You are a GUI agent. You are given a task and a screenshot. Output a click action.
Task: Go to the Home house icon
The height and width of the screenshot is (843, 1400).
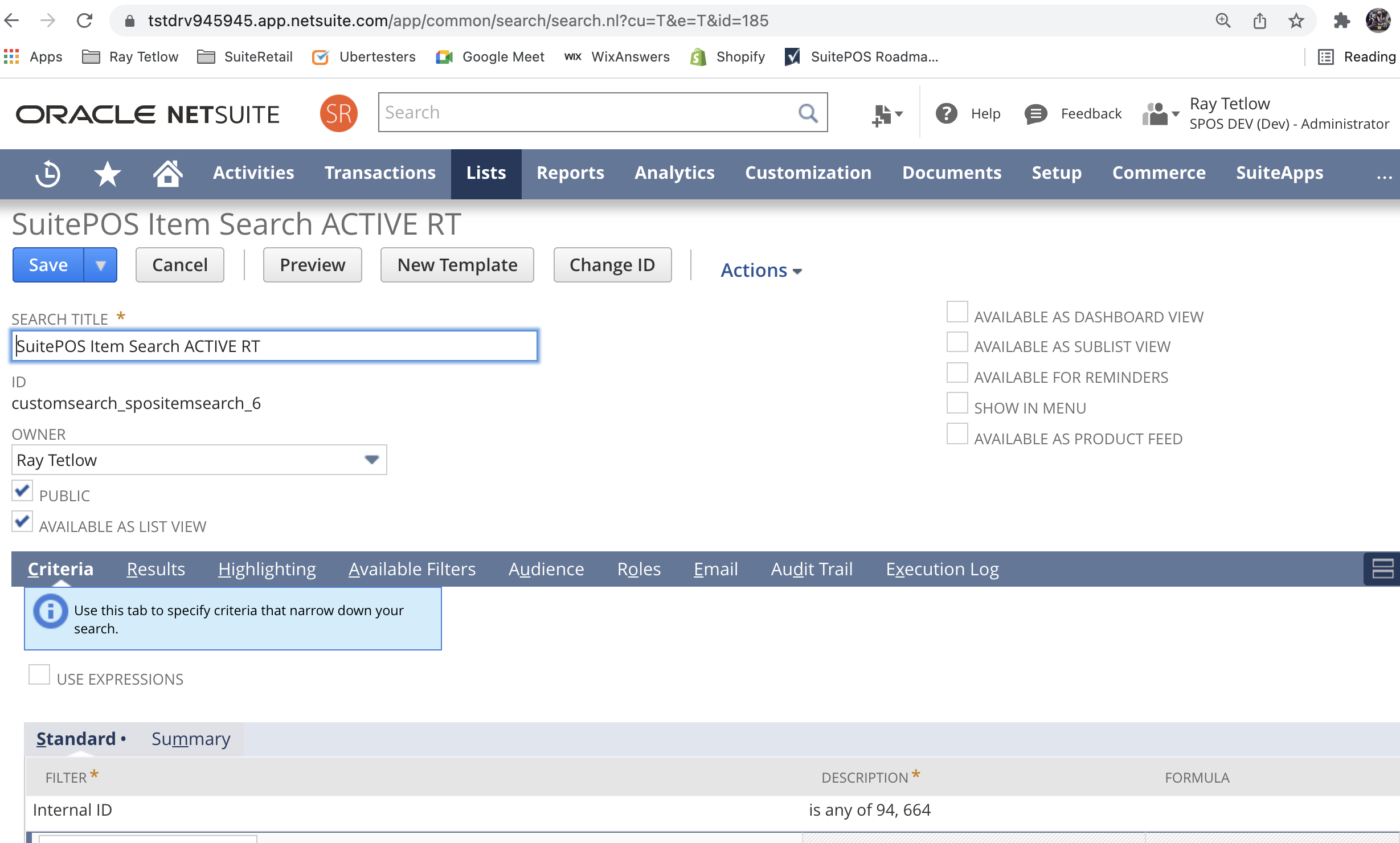click(x=167, y=173)
